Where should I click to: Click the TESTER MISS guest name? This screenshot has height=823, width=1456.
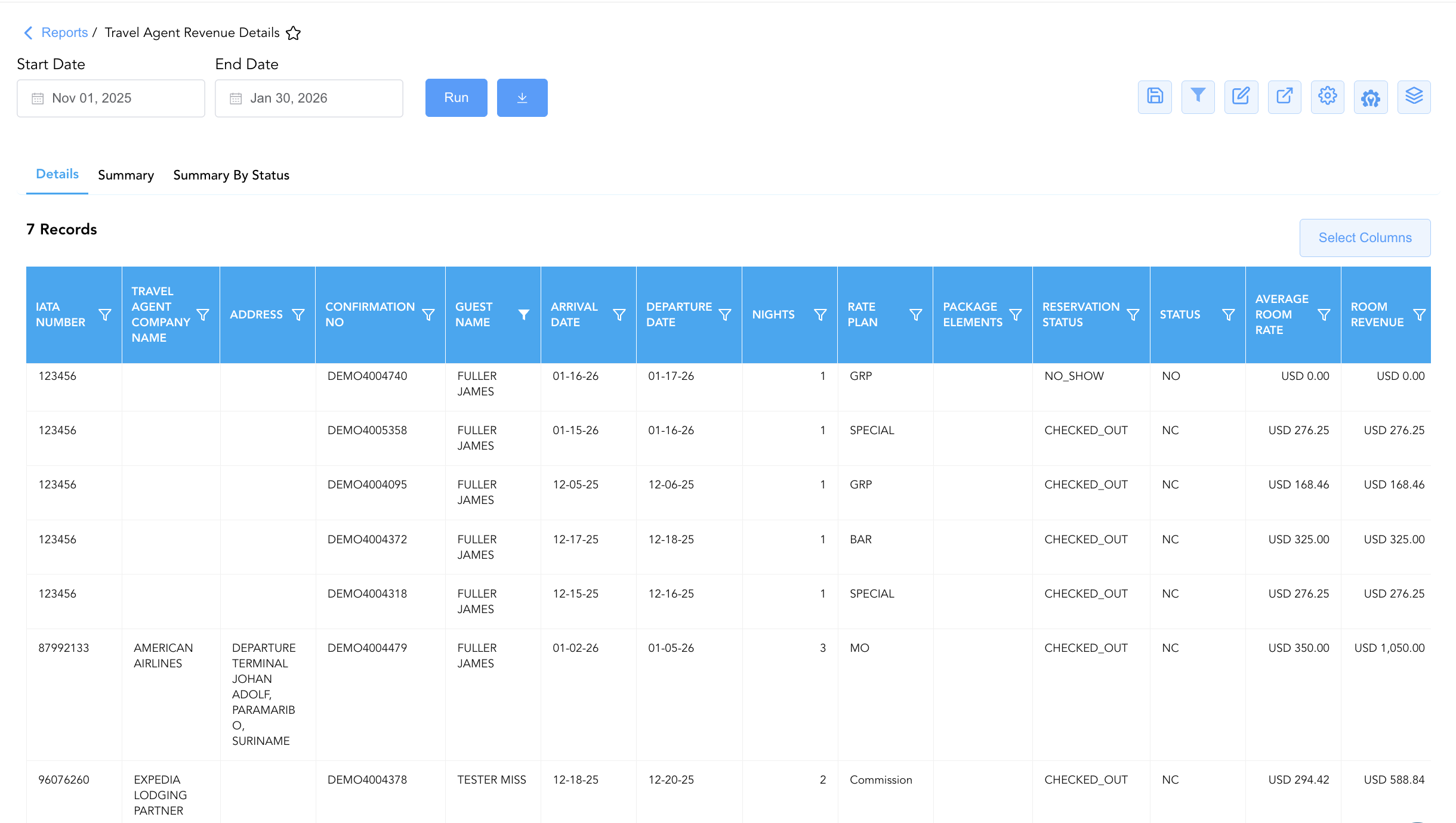pos(492,780)
